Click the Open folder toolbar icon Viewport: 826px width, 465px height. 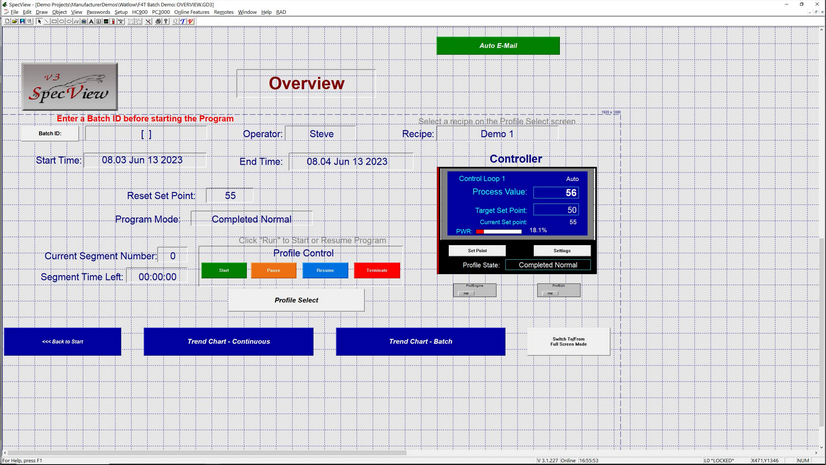(15, 21)
